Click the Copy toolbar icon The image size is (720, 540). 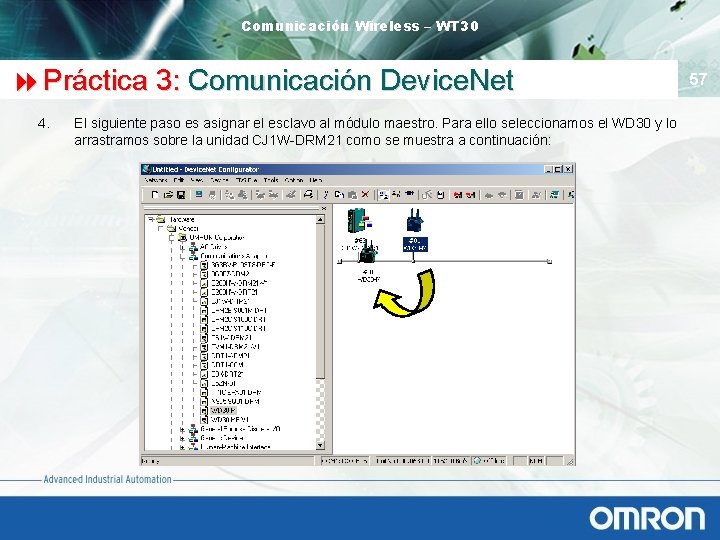(x=339, y=195)
